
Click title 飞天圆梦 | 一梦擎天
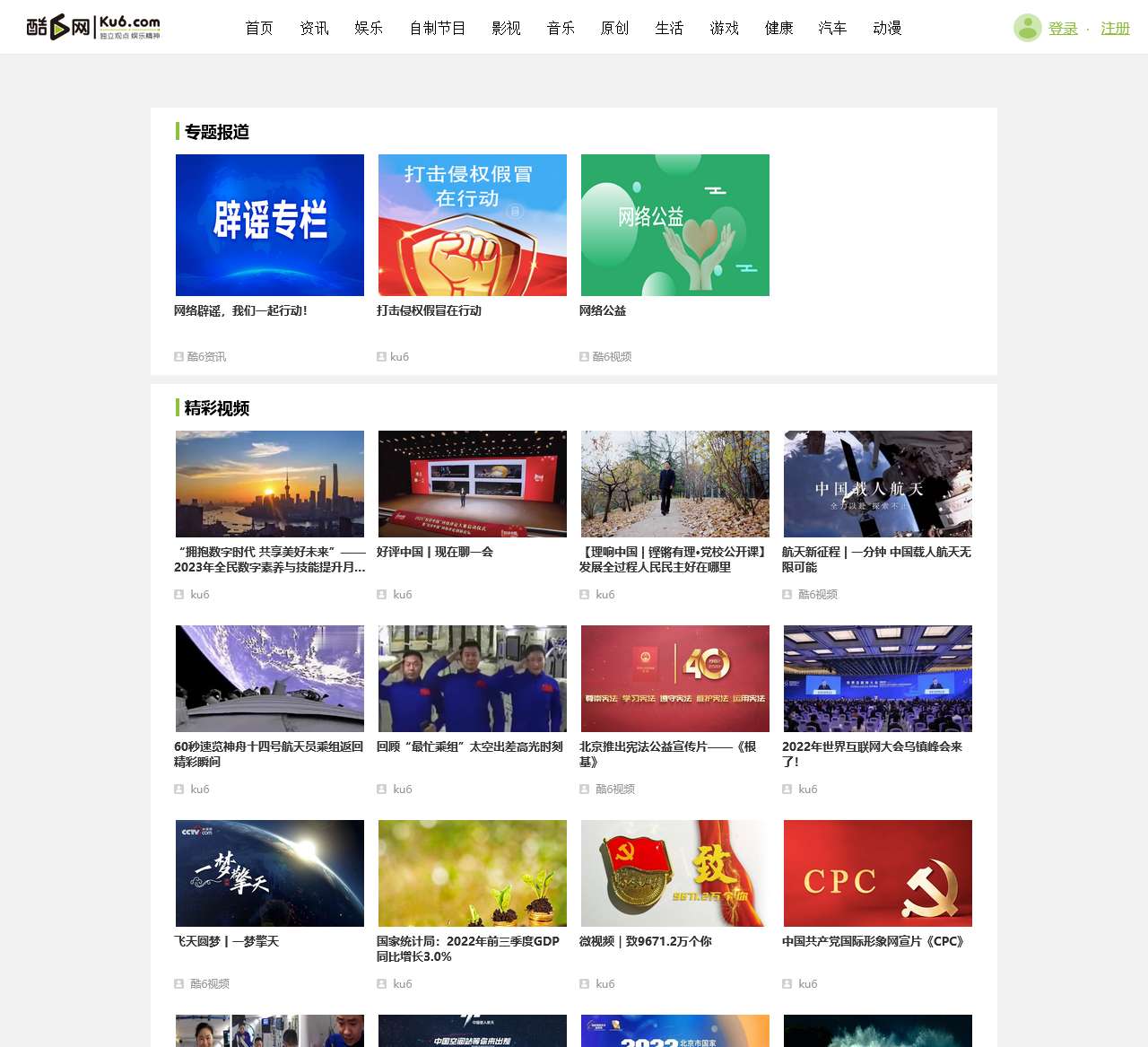(226, 941)
